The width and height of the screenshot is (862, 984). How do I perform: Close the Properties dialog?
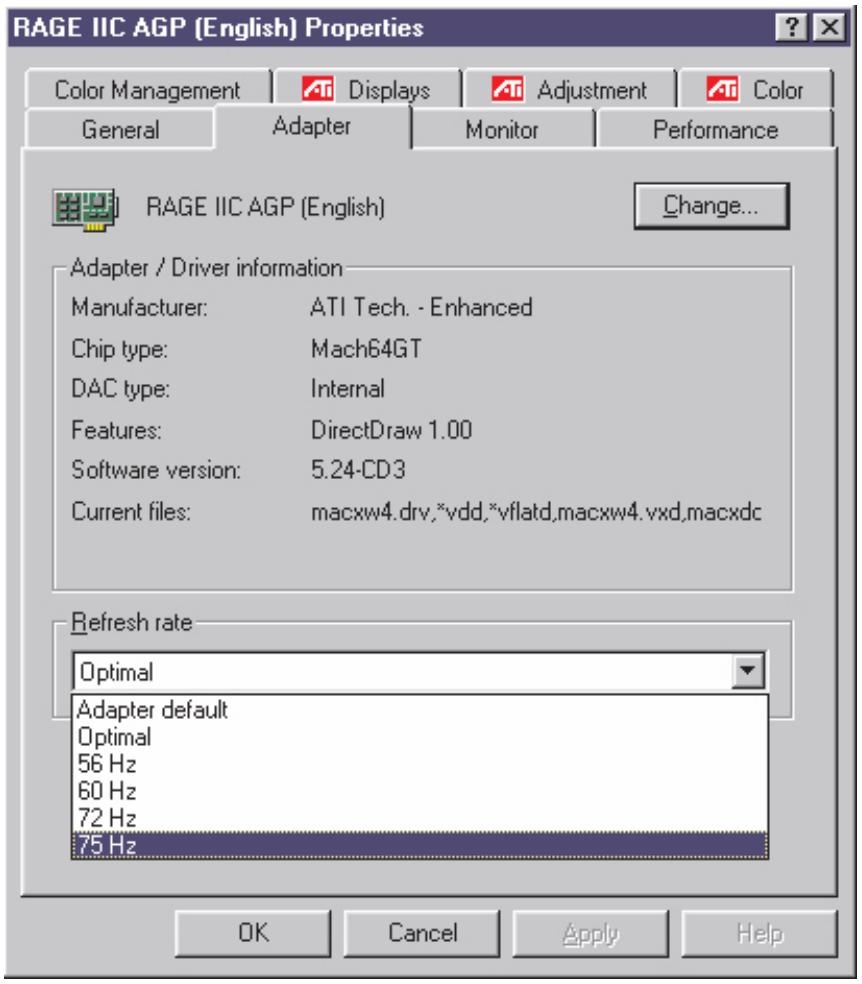829,28
